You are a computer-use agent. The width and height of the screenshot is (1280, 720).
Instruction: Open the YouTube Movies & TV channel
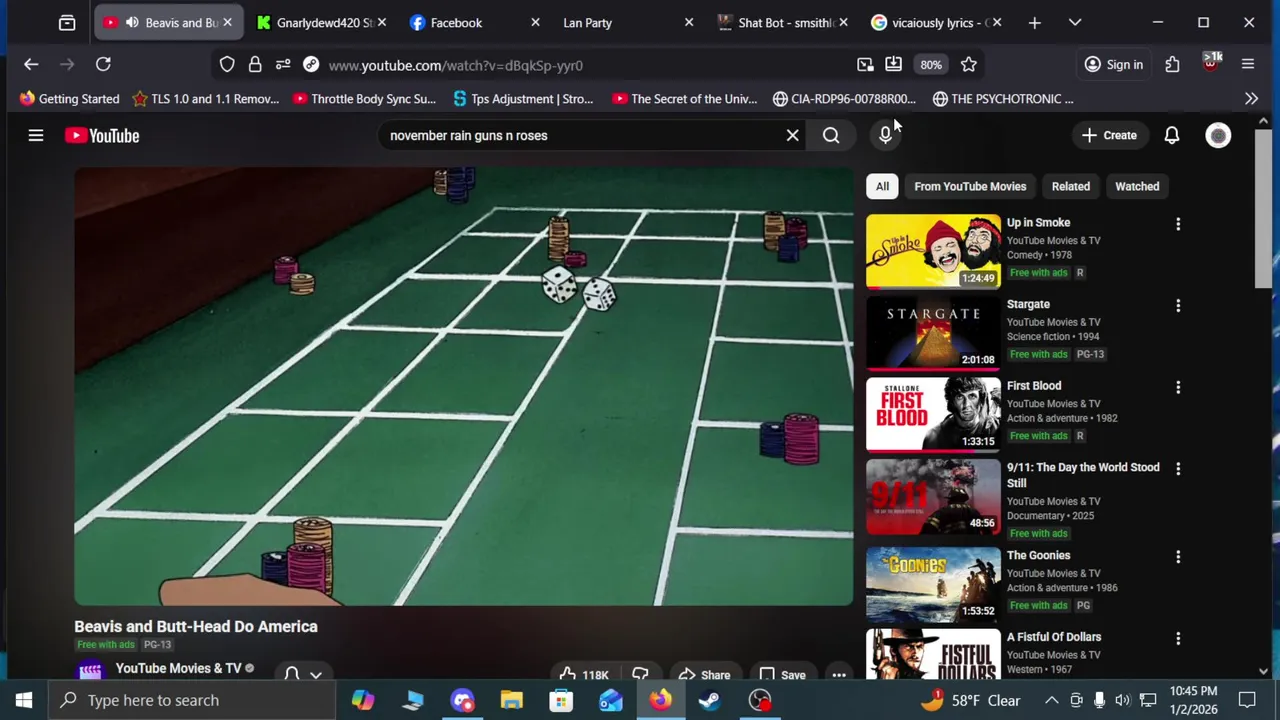point(178,668)
